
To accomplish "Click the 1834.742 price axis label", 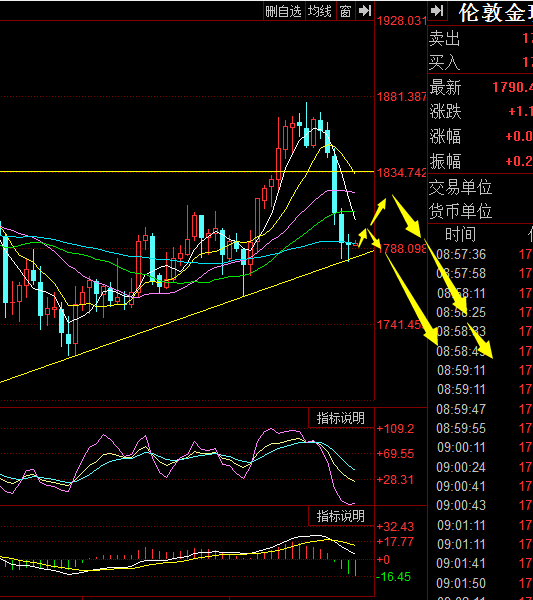I will coord(402,173).
